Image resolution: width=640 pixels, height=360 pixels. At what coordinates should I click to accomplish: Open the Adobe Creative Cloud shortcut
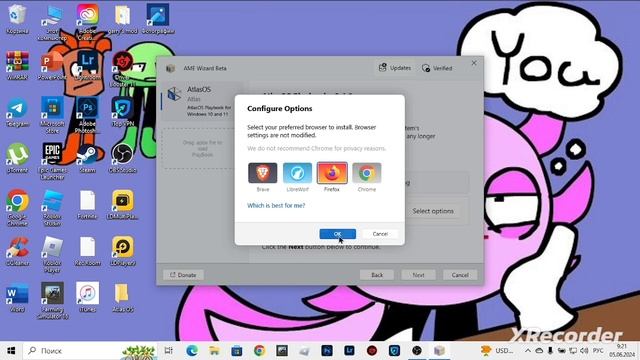tap(87, 22)
